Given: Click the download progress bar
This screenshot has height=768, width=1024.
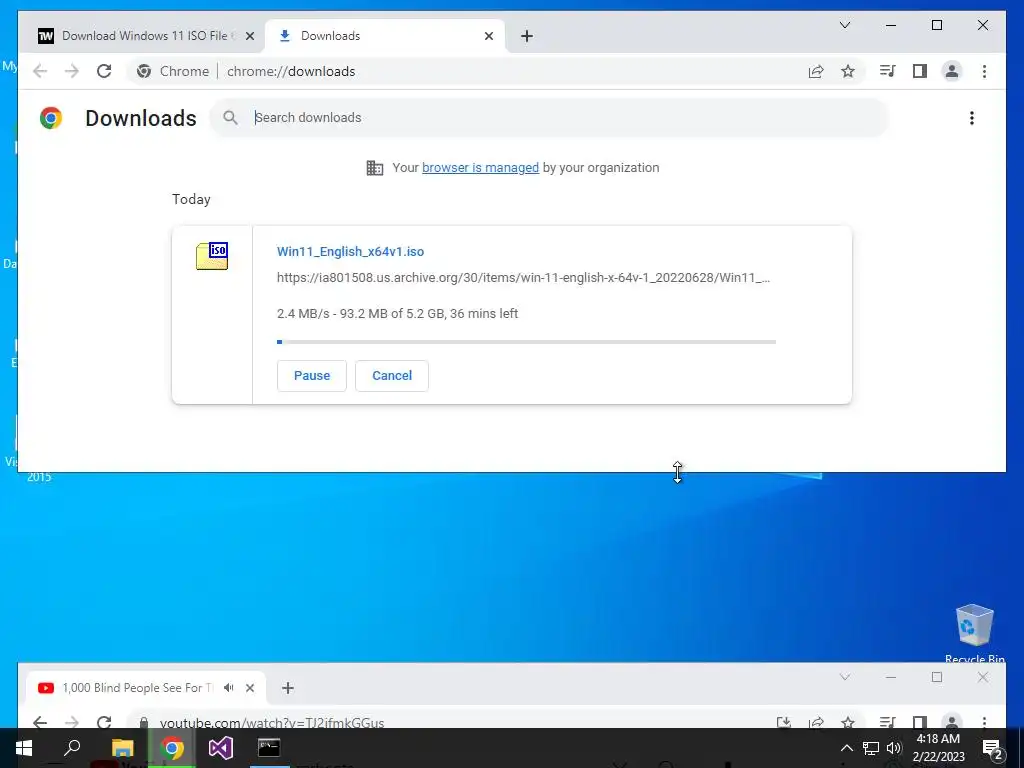Looking at the screenshot, I should [x=526, y=342].
